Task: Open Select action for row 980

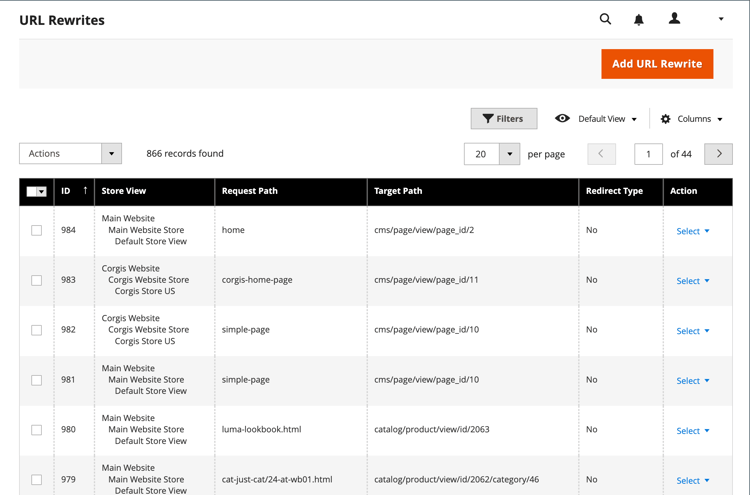Action: click(x=693, y=431)
